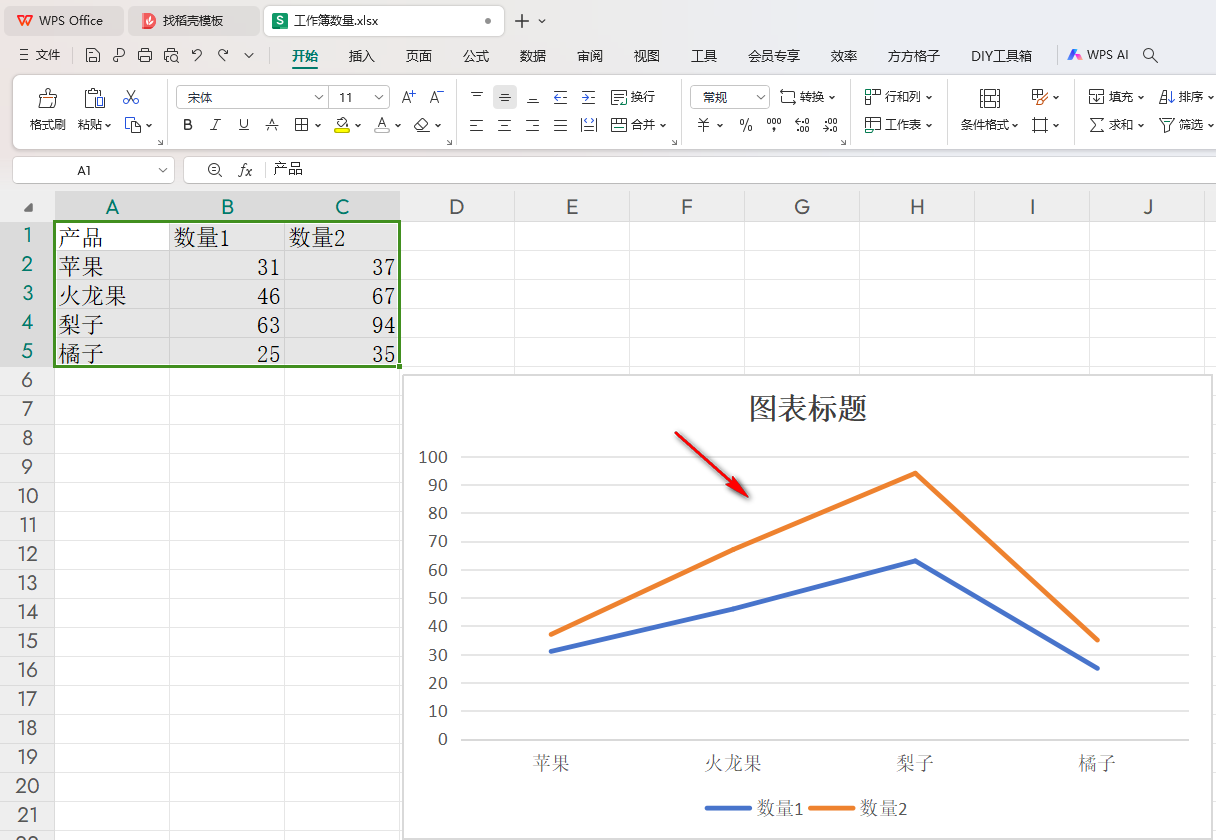Click the search magnifier beside WPS AI

click(x=1151, y=56)
